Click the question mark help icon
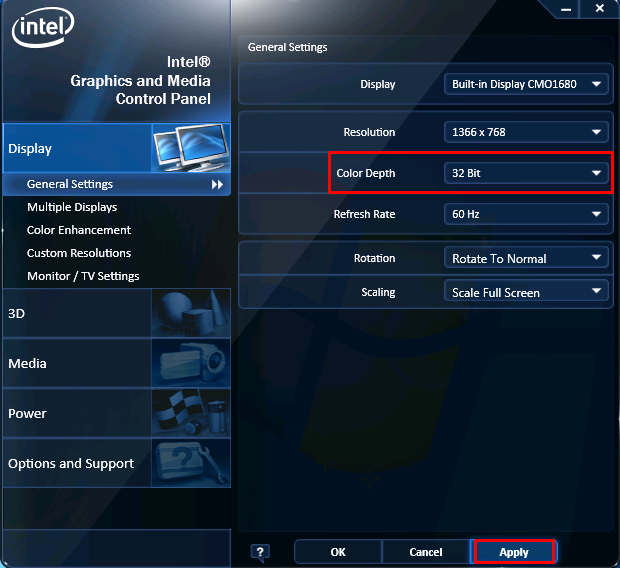The image size is (620, 568). (260, 552)
